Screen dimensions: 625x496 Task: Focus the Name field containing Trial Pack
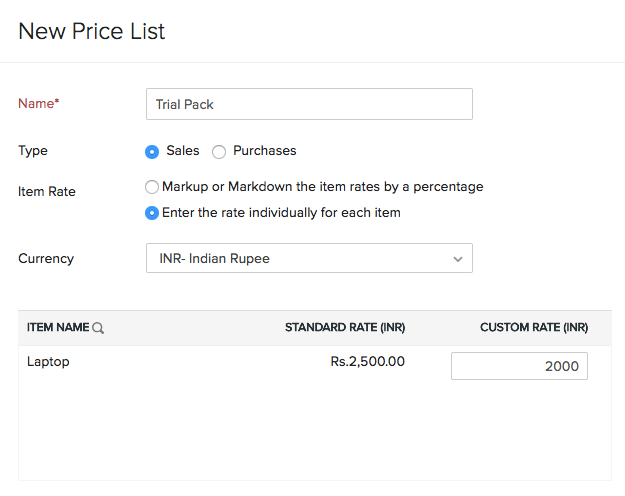tap(309, 104)
